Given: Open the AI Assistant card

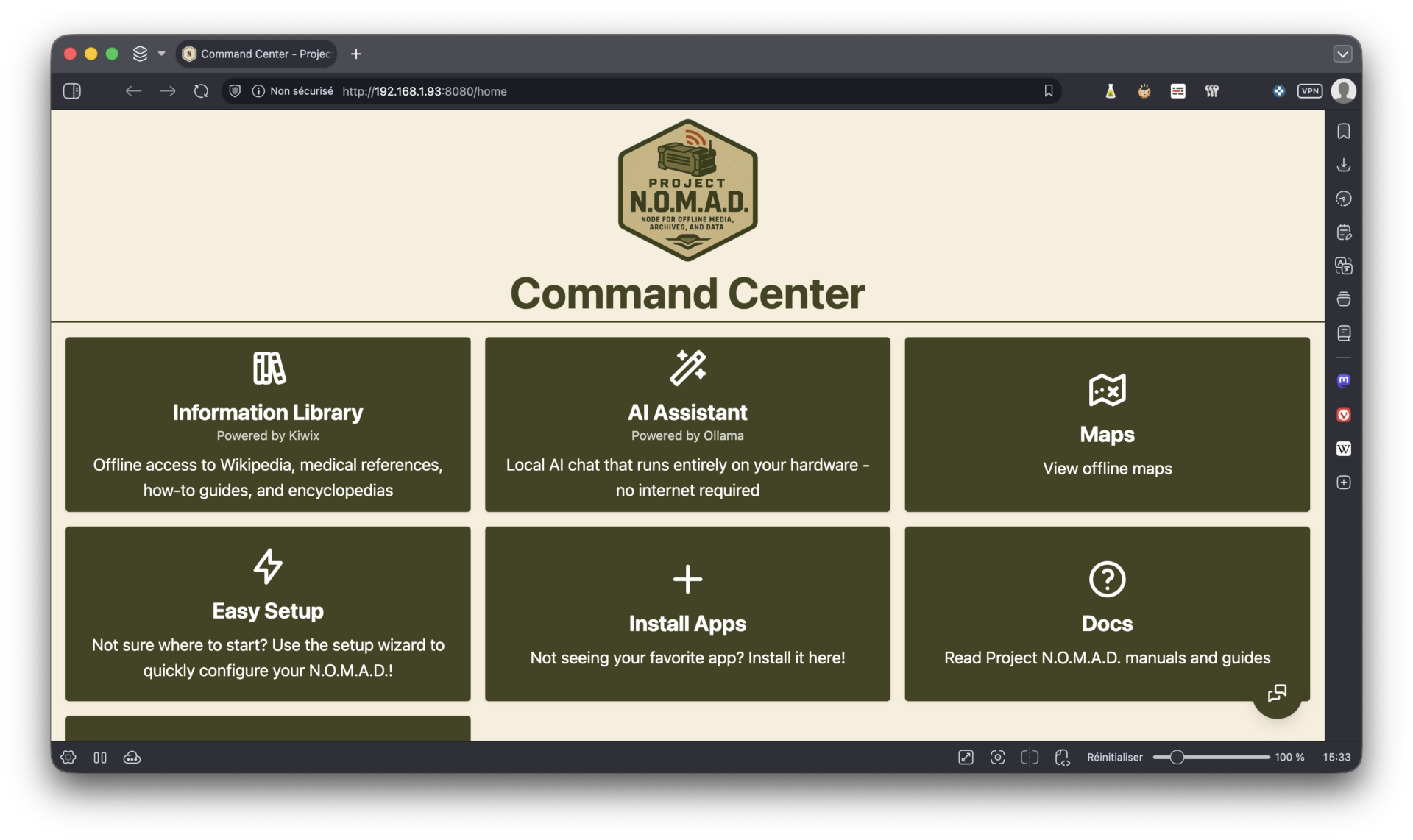Looking at the screenshot, I should pos(687,424).
